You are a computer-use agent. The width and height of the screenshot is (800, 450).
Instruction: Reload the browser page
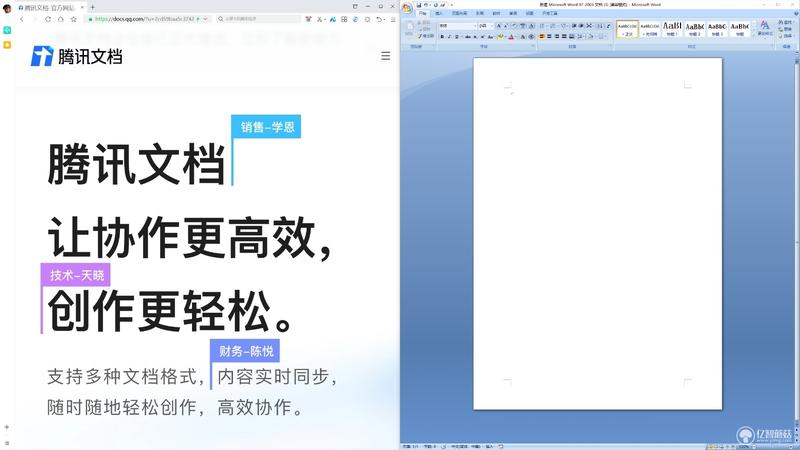click(48, 19)
